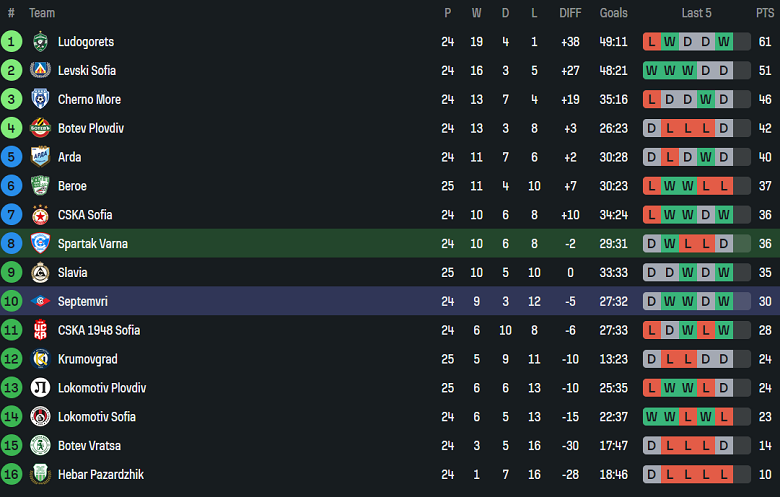Image resolution: width=780 pixels, height=497 pixels.
Task: Click position badge number 1
Action: pyautogui.click(x=11, y=42)
